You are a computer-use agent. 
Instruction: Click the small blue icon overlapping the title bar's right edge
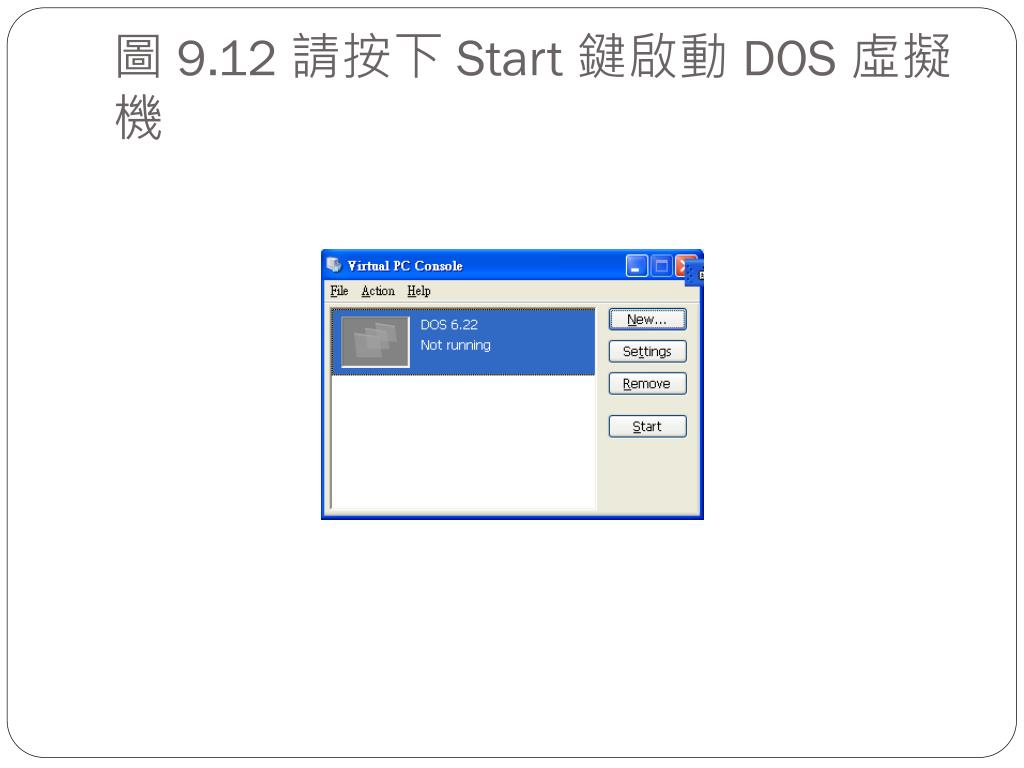point(695,274)
